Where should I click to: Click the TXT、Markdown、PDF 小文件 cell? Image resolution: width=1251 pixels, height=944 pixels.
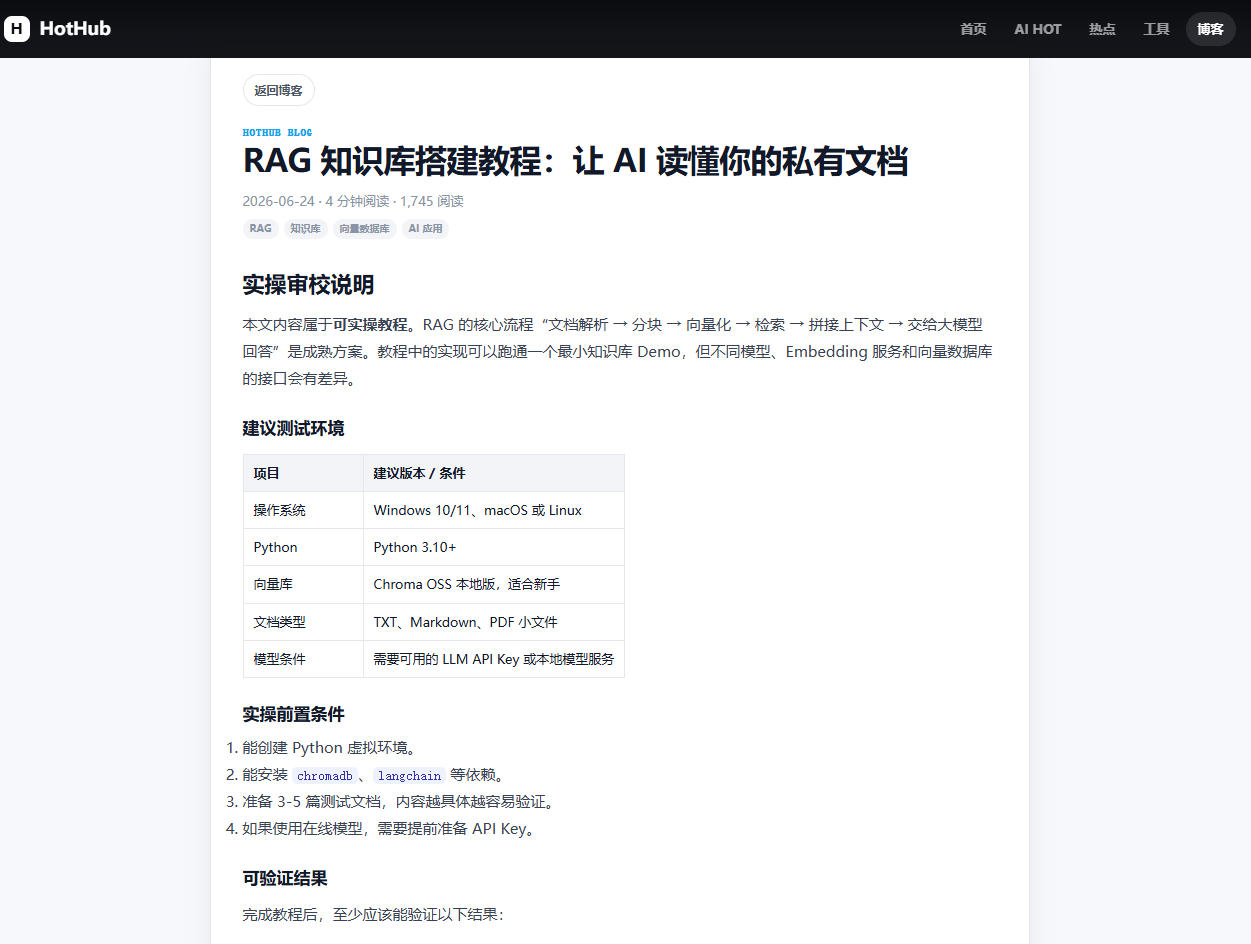click(x=494, y=622)
